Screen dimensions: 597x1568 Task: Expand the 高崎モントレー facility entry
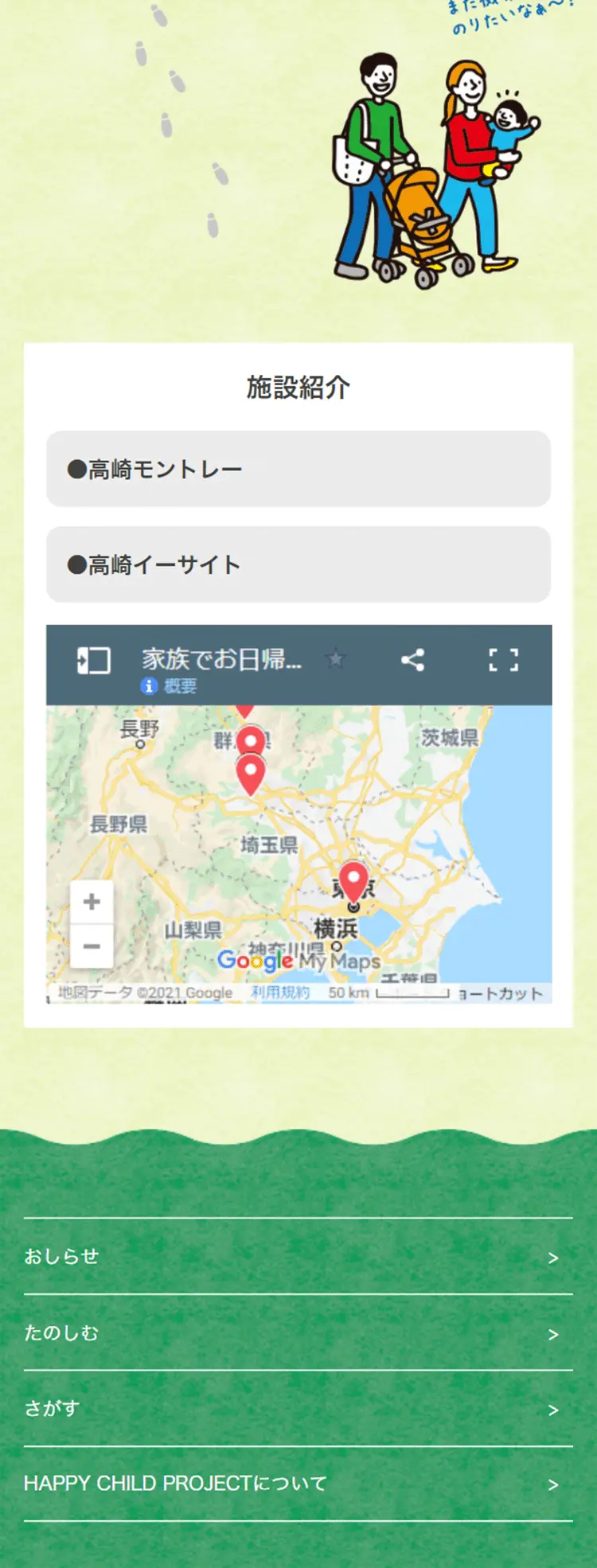tap(298, 469)
